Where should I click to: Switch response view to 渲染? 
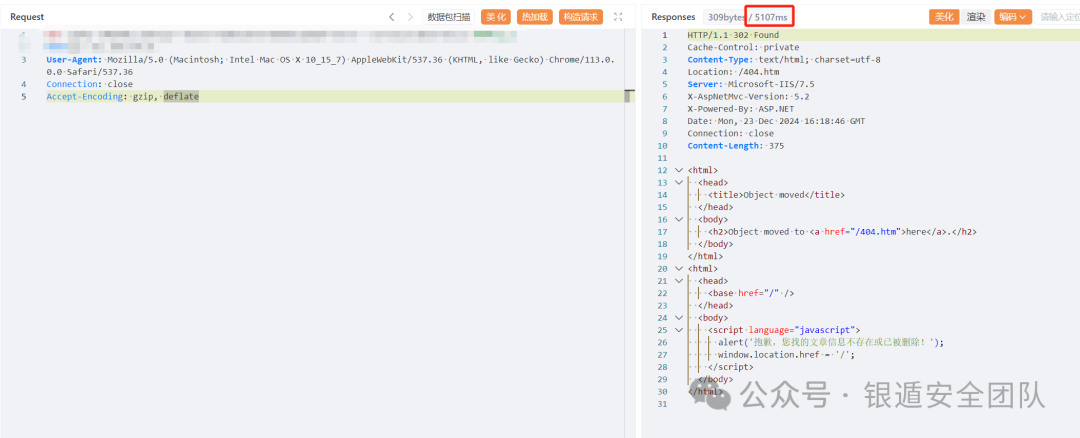(975, 17)
